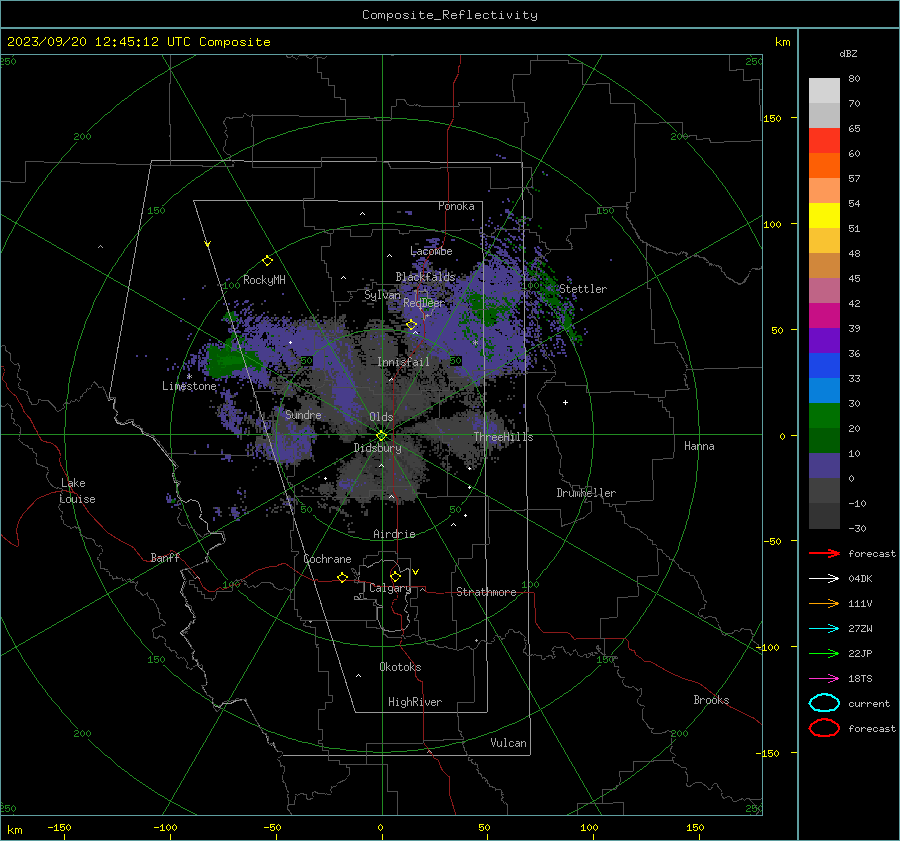Click the Stettler label
This screenshot has width=900, height=841.
(x=583, y=289)
